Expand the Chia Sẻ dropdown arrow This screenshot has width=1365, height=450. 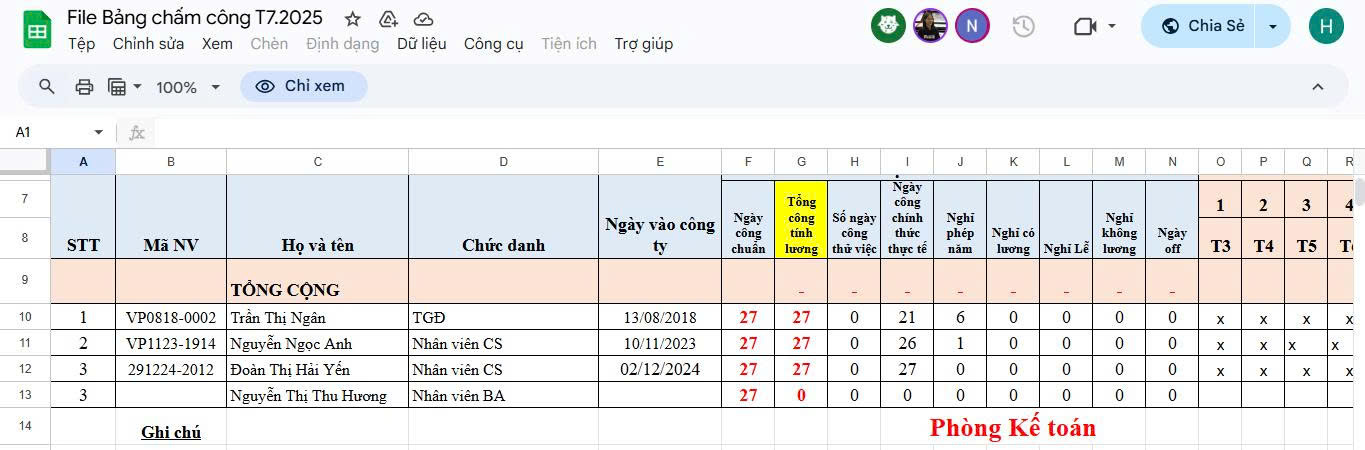1273,26
